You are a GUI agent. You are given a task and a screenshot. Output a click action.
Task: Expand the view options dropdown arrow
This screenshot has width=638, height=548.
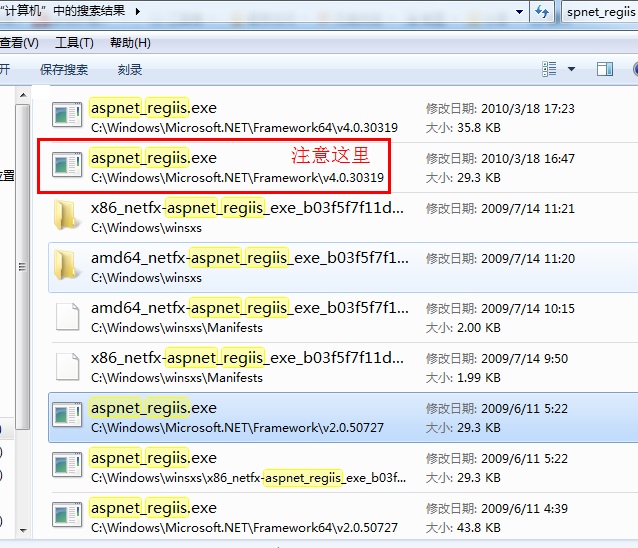tap(571, 69)
